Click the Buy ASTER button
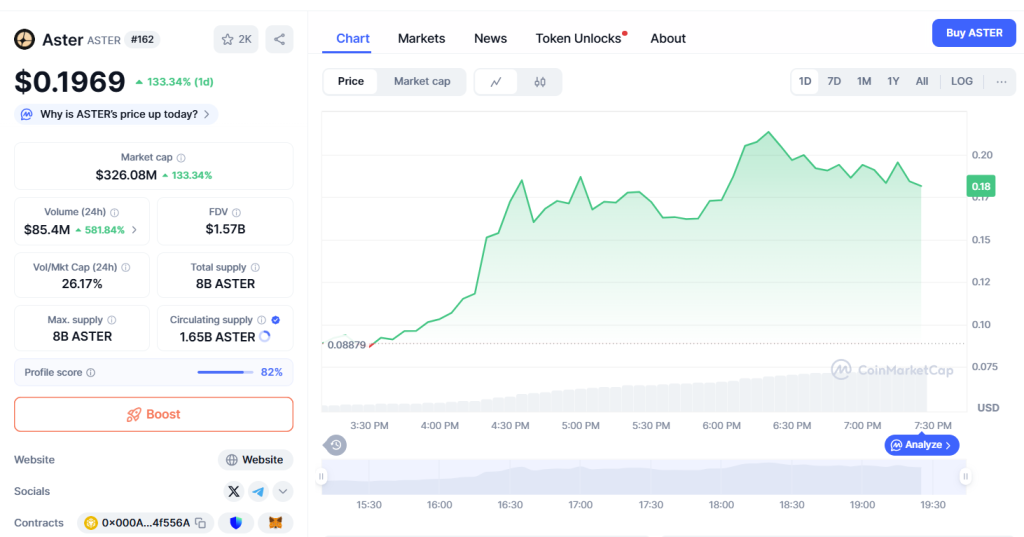1024x537 pixels. (973, 33)
